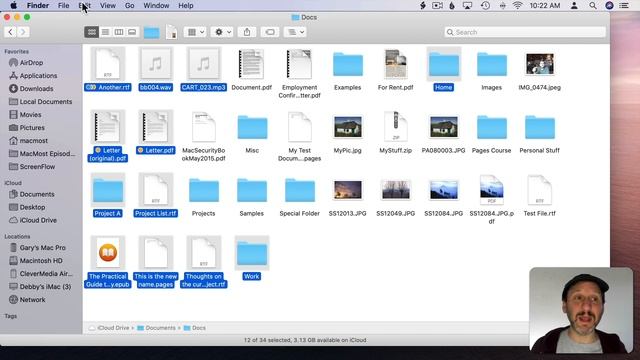Viewport: 640px width, 360px height.
Task: Click iCloud Drive in path bar
Action: [109, 328]
